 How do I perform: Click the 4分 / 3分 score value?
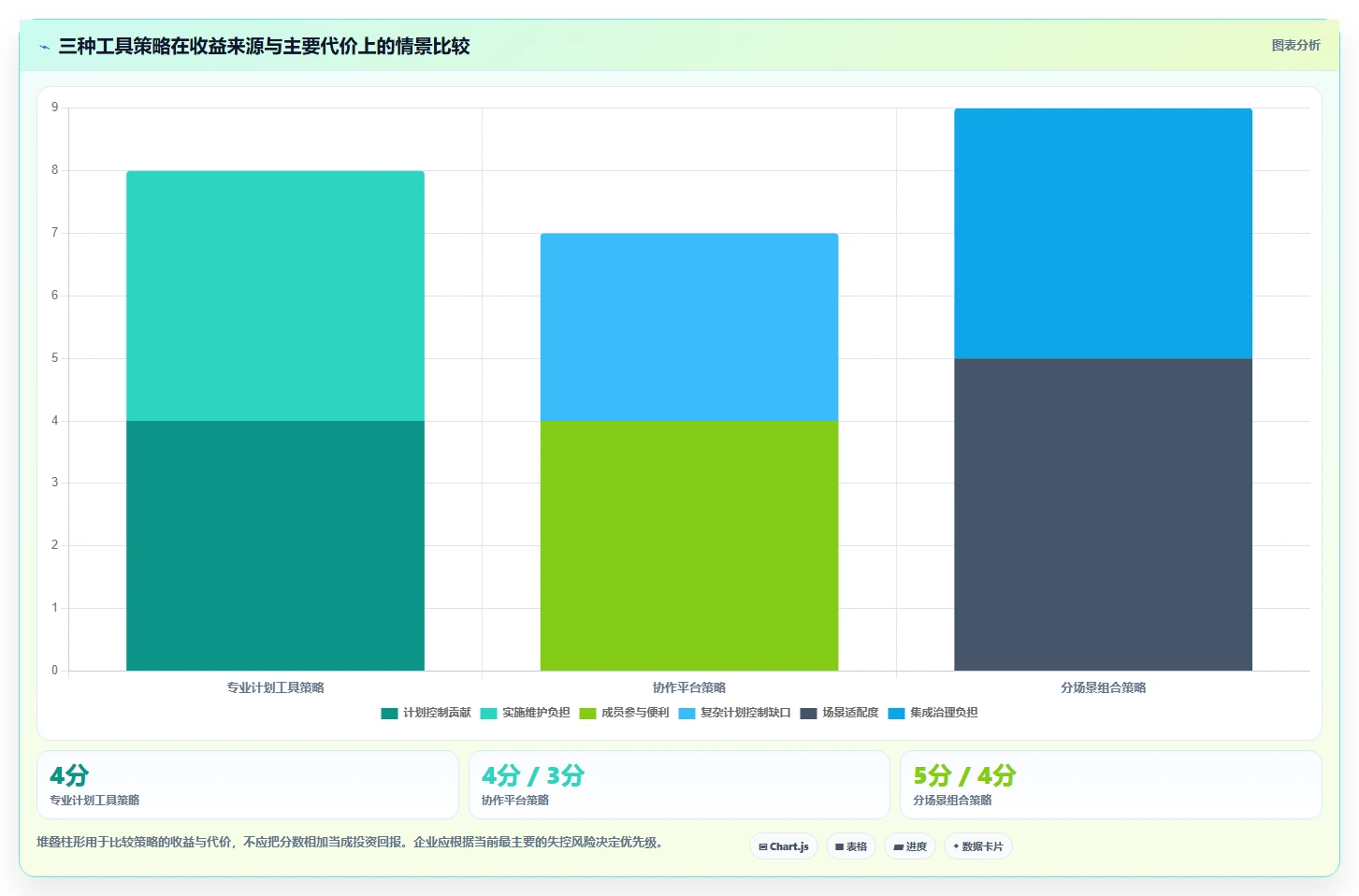[x=533, y=775]
